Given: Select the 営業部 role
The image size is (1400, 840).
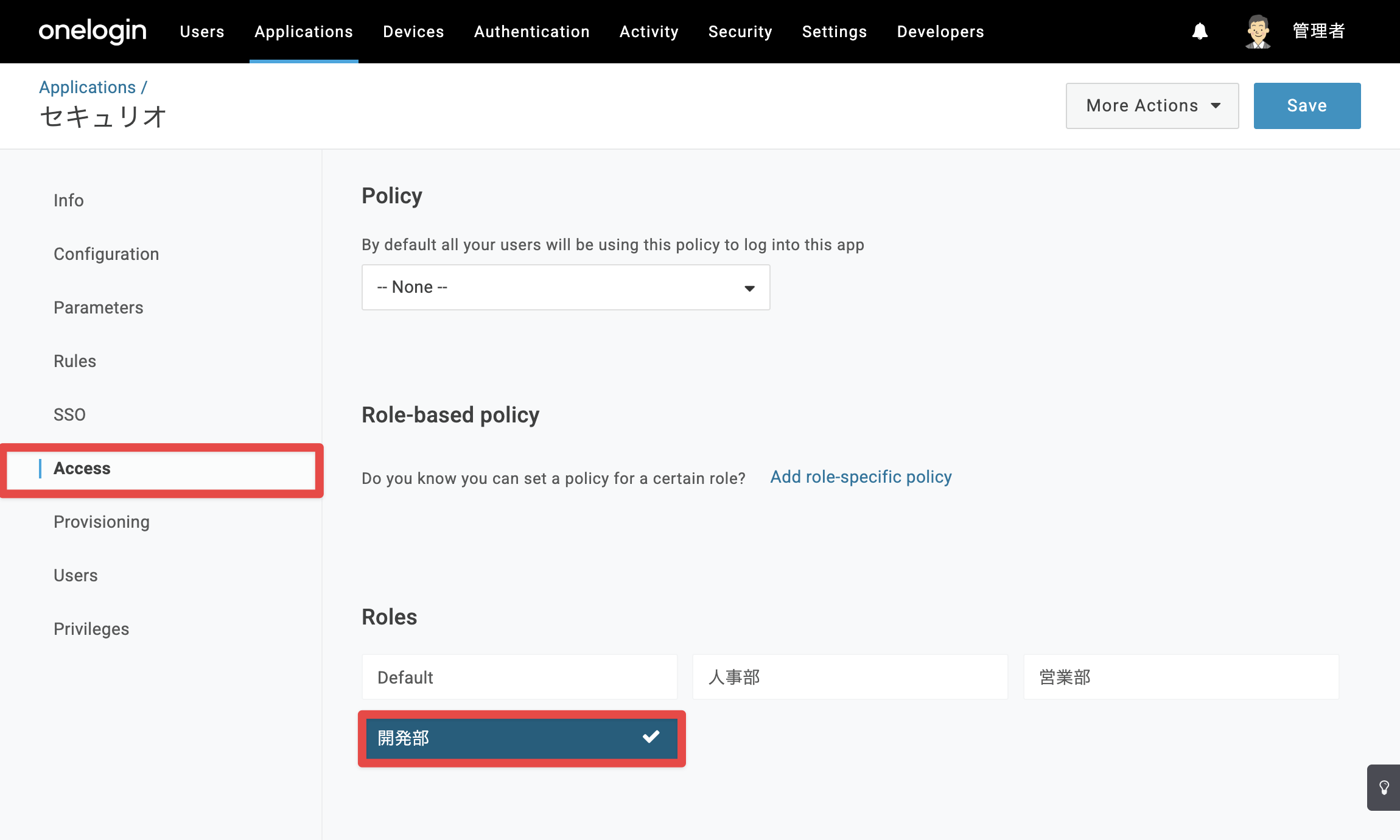Looking at the screenshot, I should pyautogui.click(x=1181, y=677).
